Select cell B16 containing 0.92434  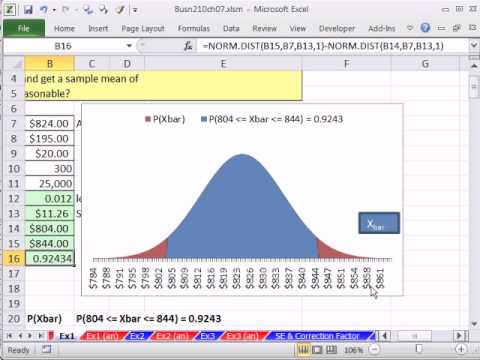coord(49,259)
